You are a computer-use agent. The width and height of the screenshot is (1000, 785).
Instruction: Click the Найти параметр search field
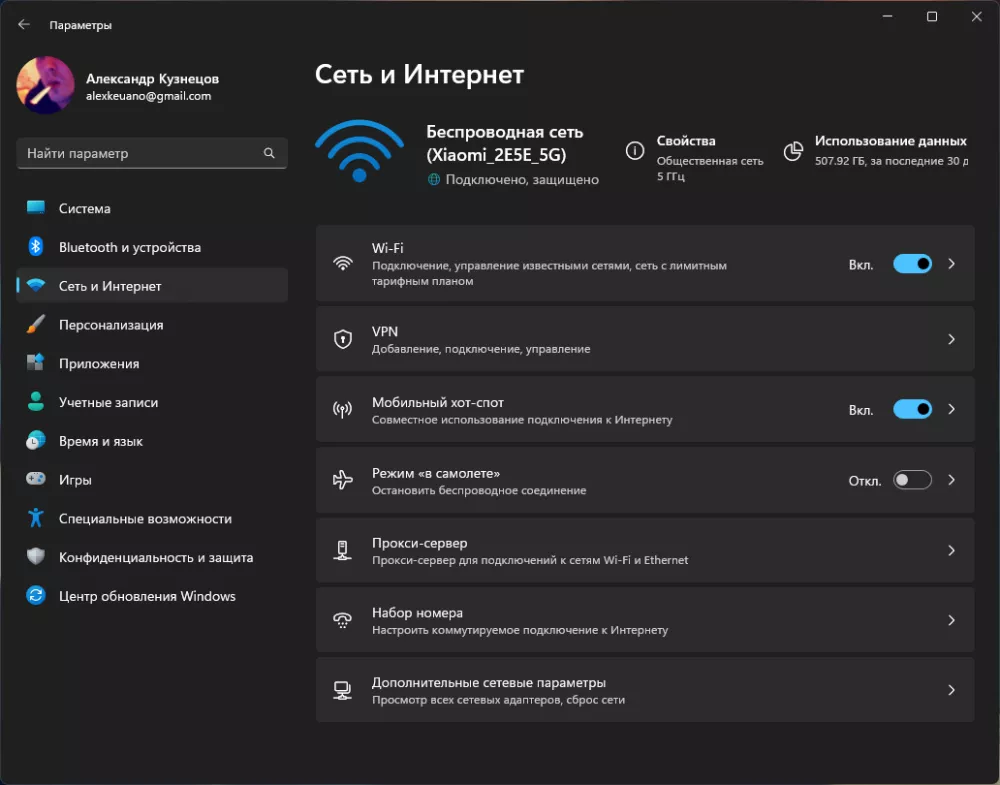[x=140, y=154]
